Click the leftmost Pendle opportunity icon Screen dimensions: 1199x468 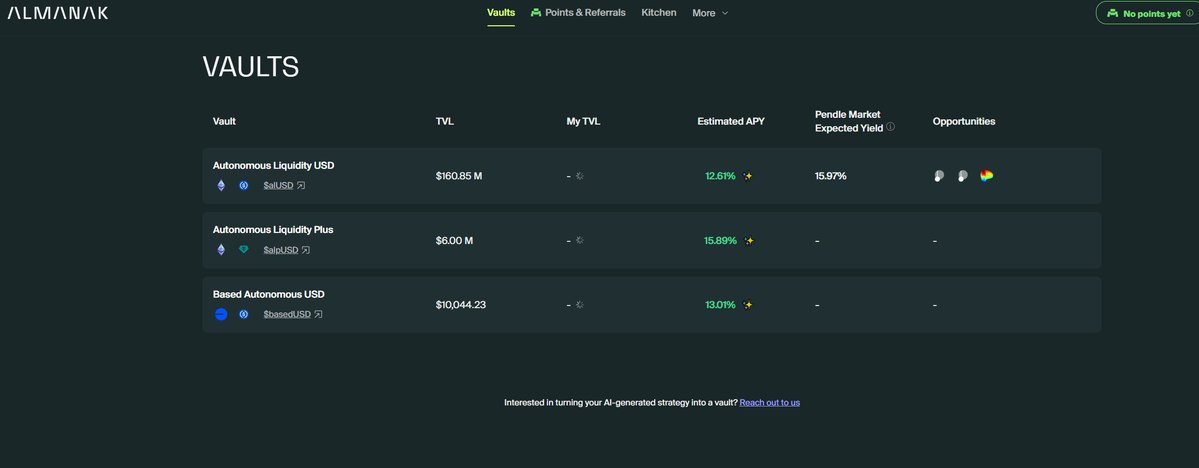(938, 176)
